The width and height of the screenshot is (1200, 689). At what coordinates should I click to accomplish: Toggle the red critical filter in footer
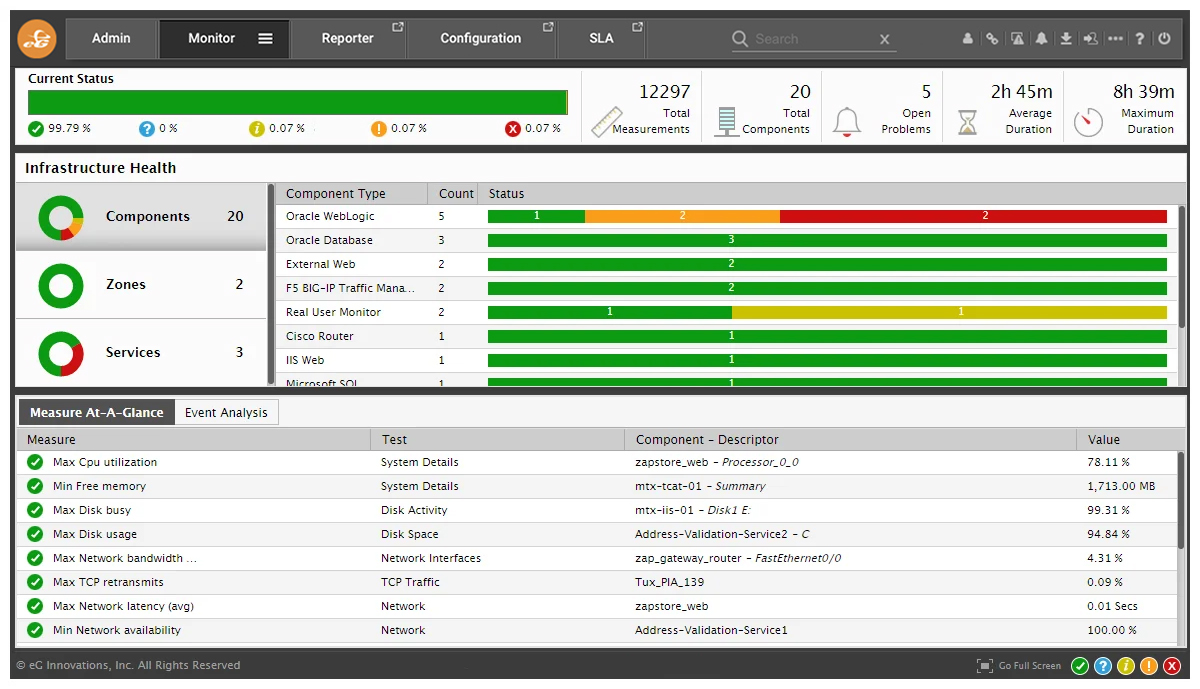(x=1172, y=666)
